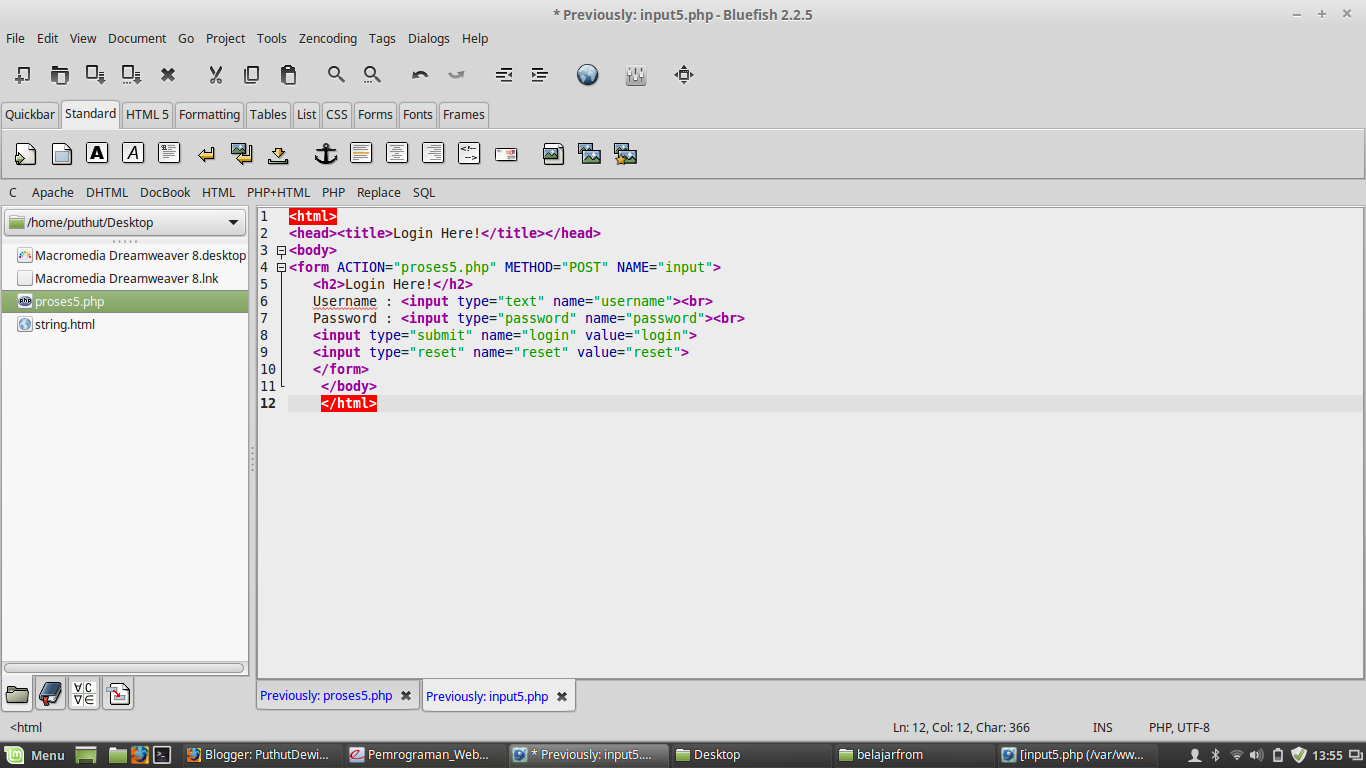Click the Find and Replace magnifier icon
The height and width of the screenshot is (768, 1366).
(372, 75)
